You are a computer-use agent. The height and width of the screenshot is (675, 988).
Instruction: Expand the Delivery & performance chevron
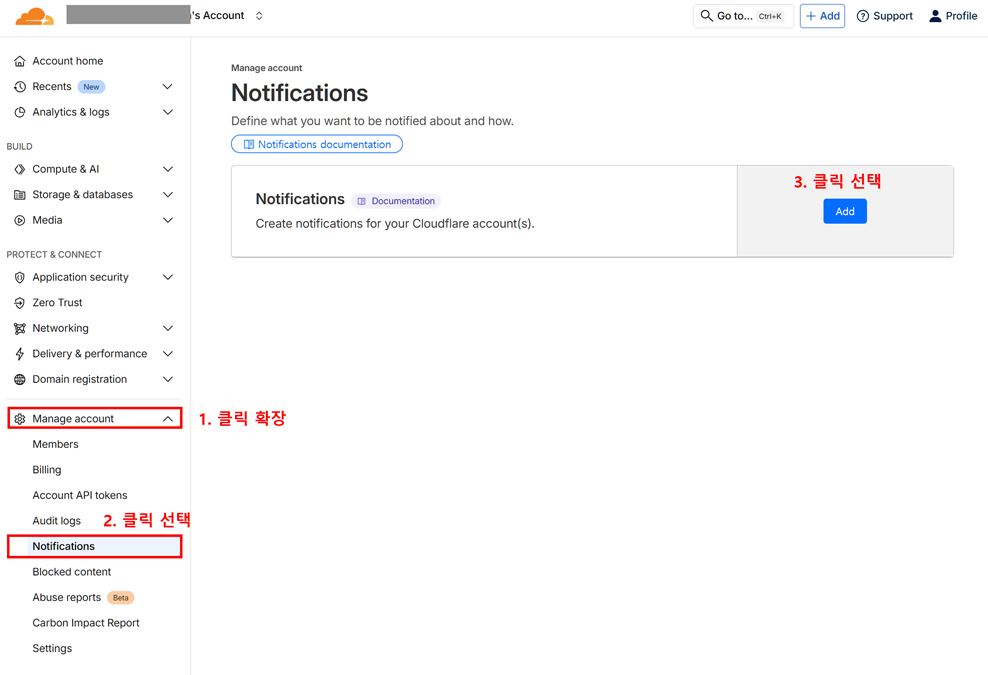[168, 354]
